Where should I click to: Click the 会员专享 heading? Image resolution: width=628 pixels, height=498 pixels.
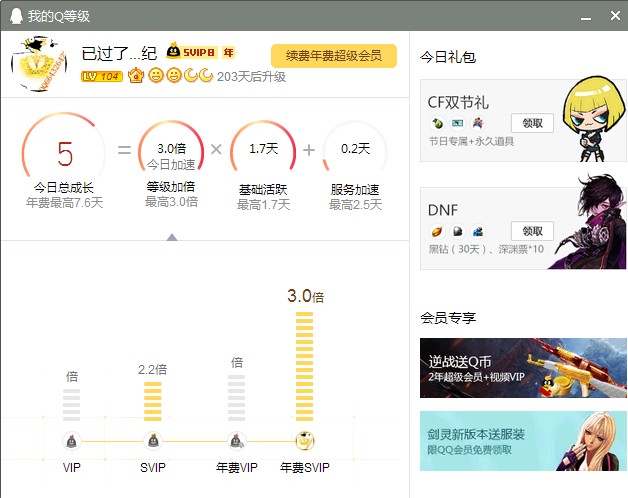coord(448,318)
